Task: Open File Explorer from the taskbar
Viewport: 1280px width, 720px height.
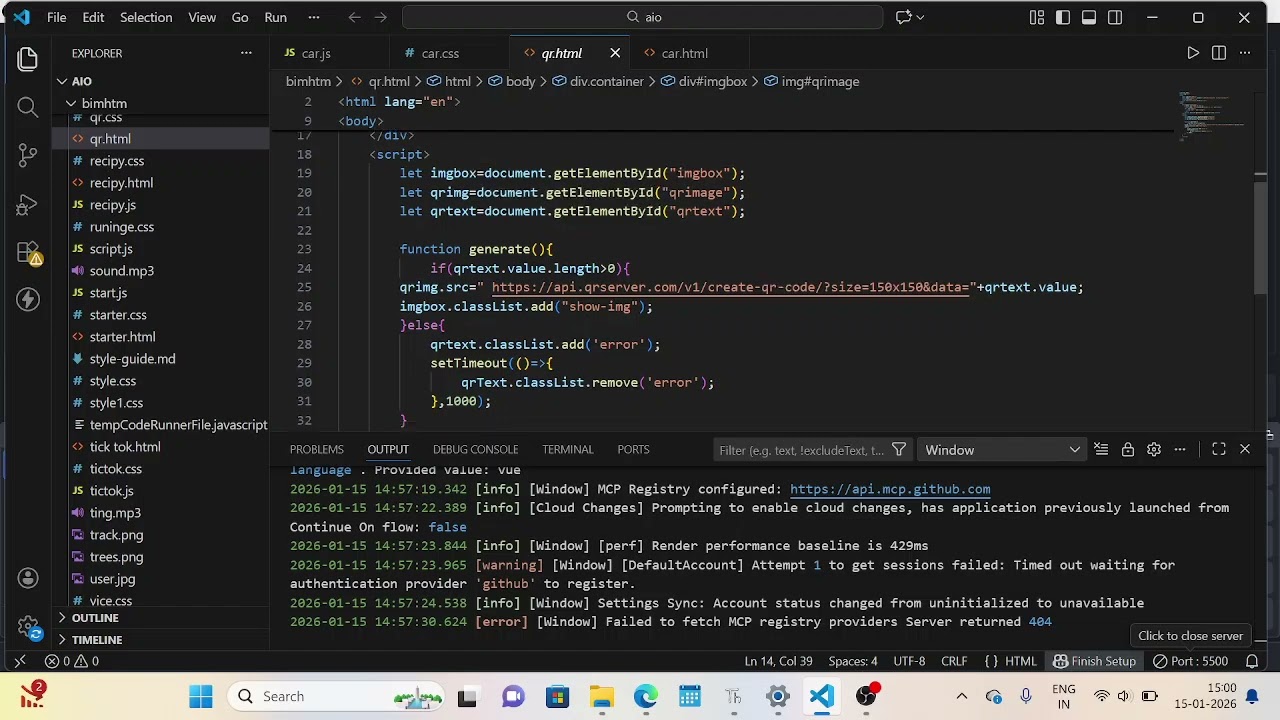Action: 601,697
